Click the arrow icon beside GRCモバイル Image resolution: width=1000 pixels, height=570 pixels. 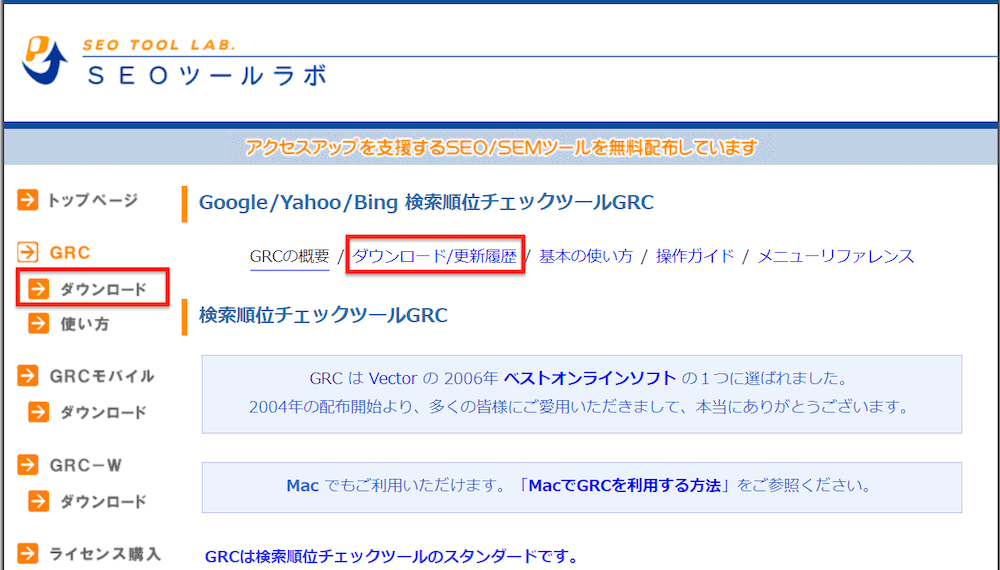pos(27,376)
